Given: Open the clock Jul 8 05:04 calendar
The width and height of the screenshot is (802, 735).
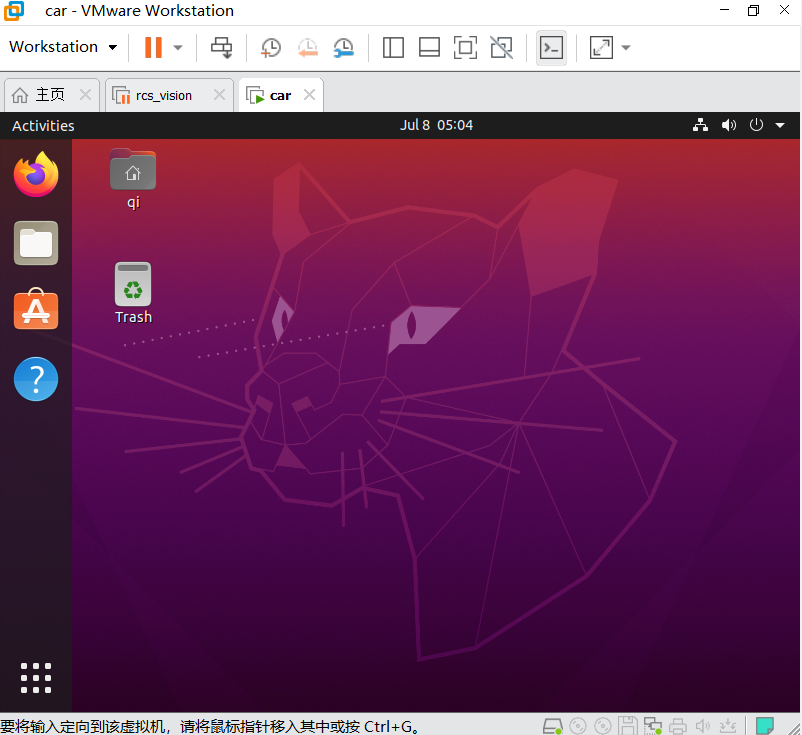Looking at the screenshot, I should point(436,125).
